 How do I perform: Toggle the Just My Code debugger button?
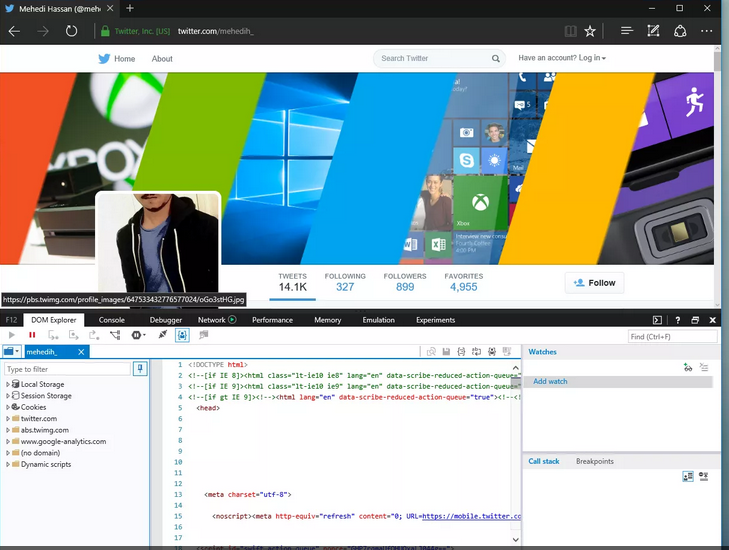pyautogui.click(x=183, y=335)
